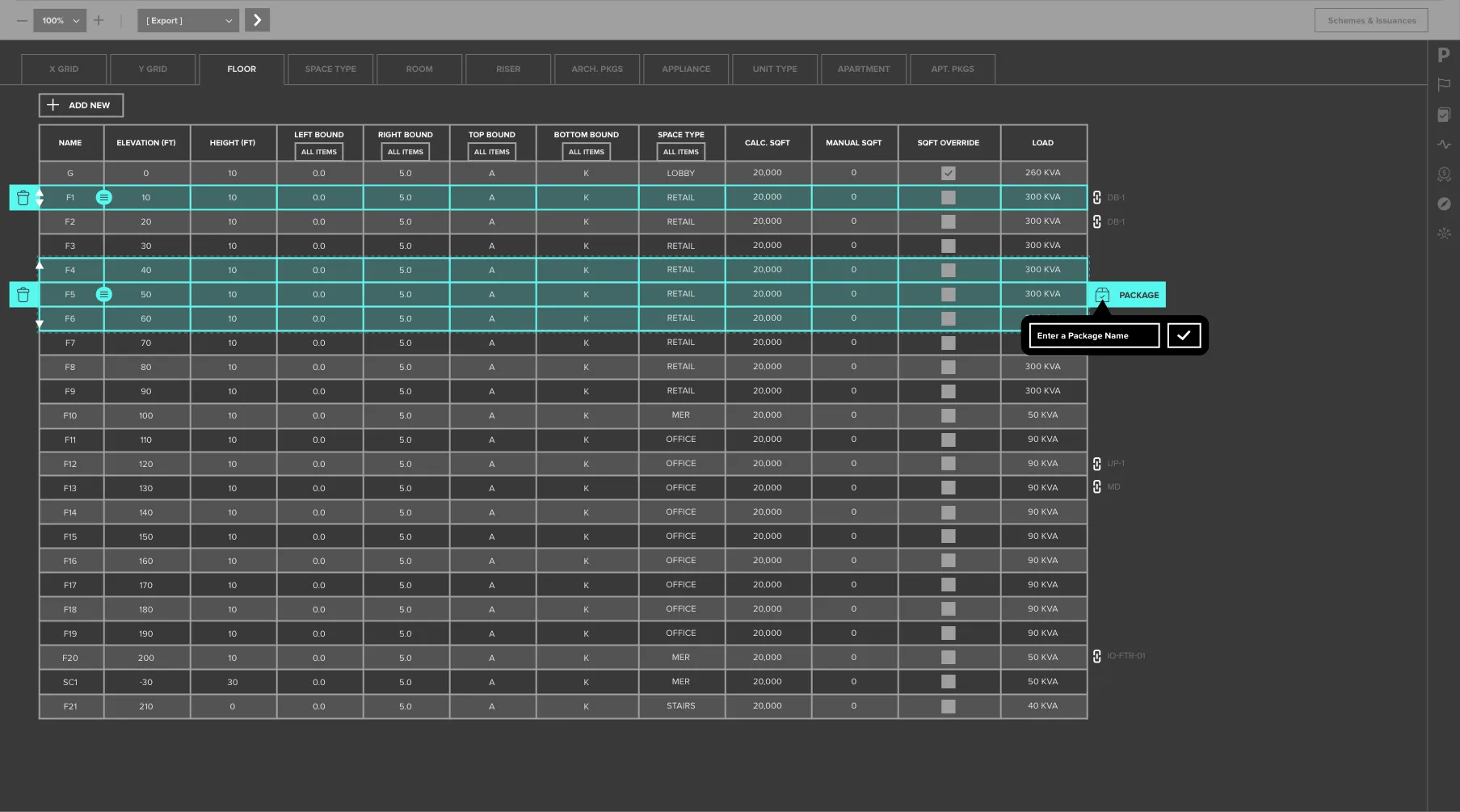Open Bottom Bound ALL ITEMS filter
The image size is (1460, 812).
pyautogui.click(x=587, y=152)
